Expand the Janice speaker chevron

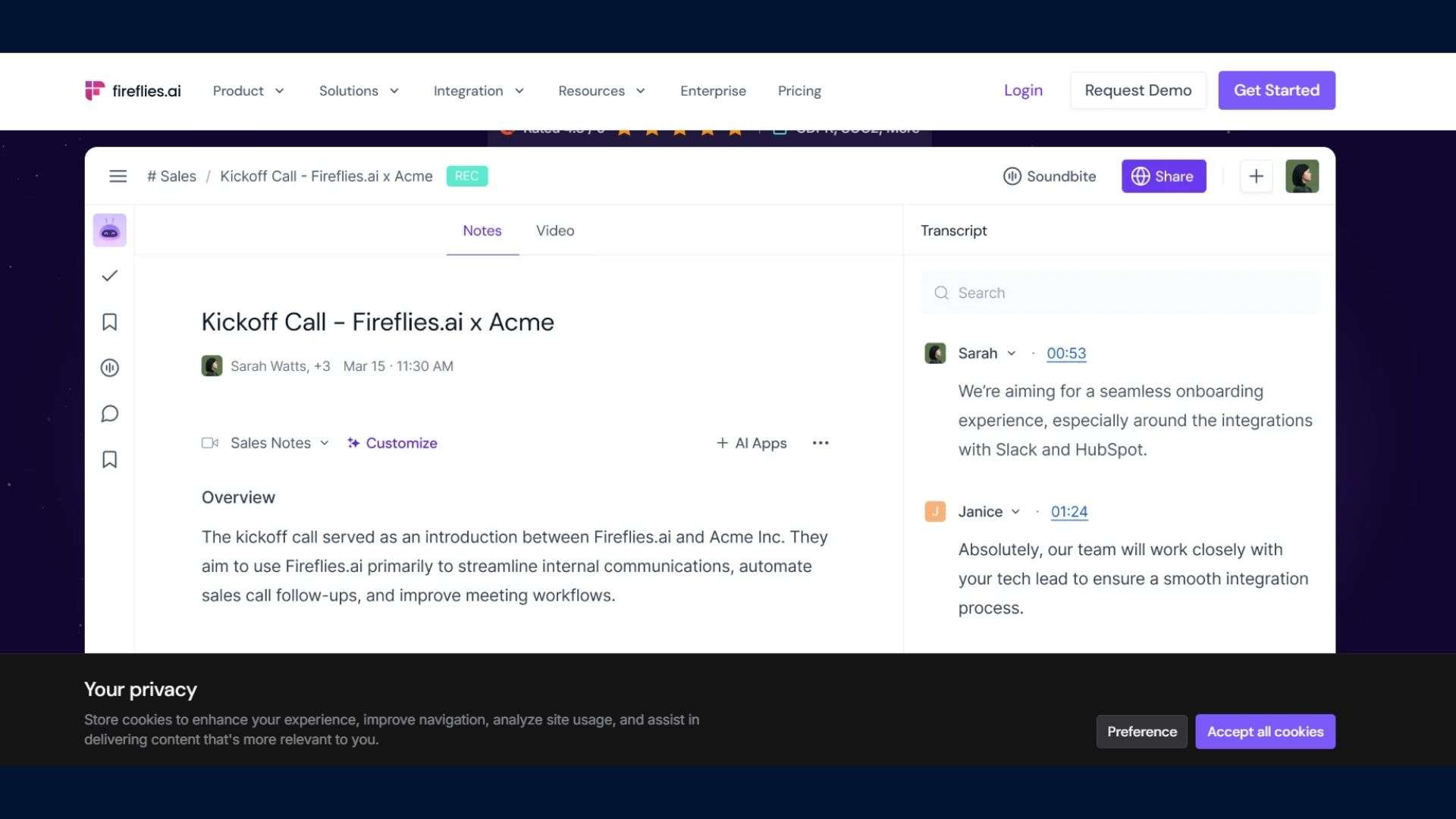(x=1015, y=512)
